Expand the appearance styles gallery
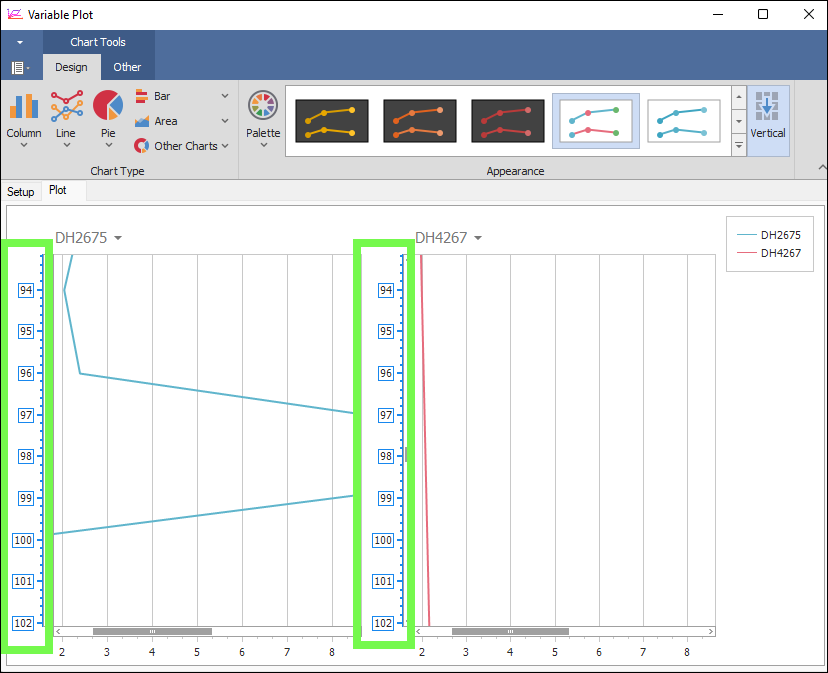 click(739, 146)
